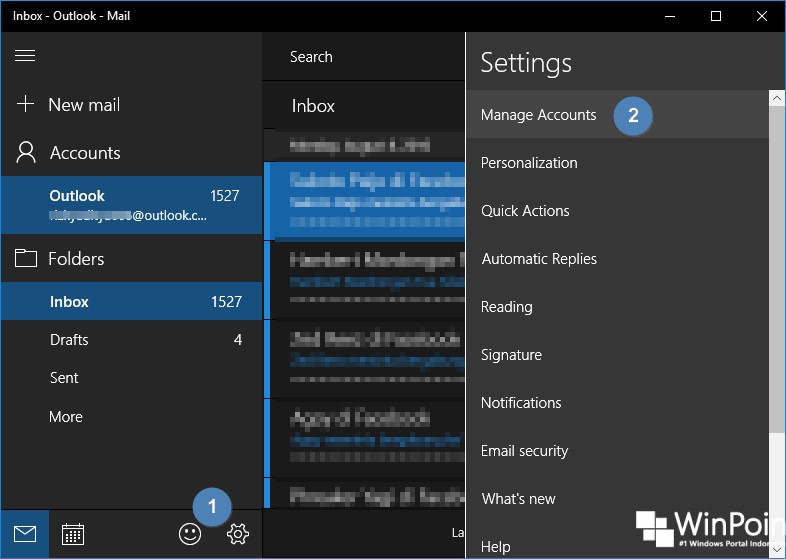Open Personalization settings

click(618, 163)
